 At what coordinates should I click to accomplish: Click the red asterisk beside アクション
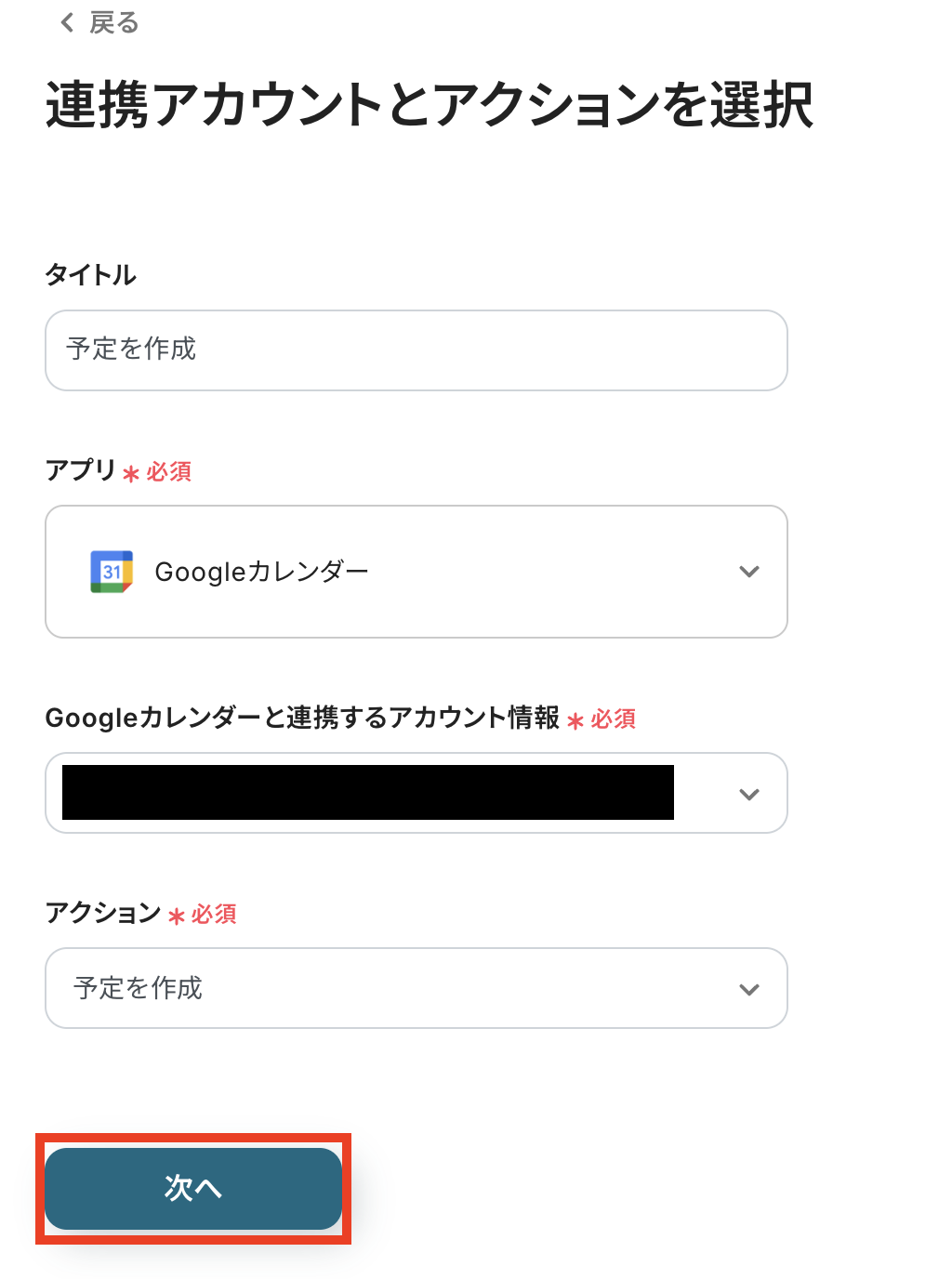pyautogui.click(x=177, y=916)
